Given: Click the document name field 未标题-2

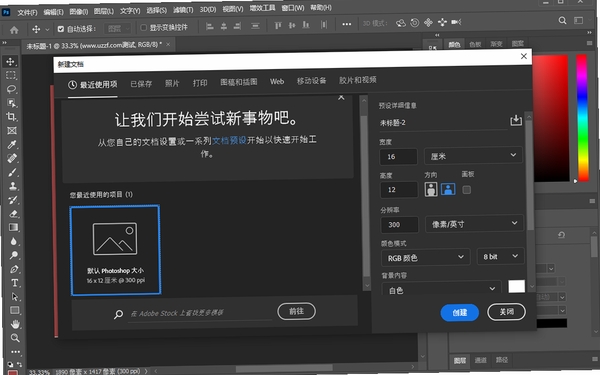Looking at the screenshot, I should pyautogui.click(x=443, y=122).
